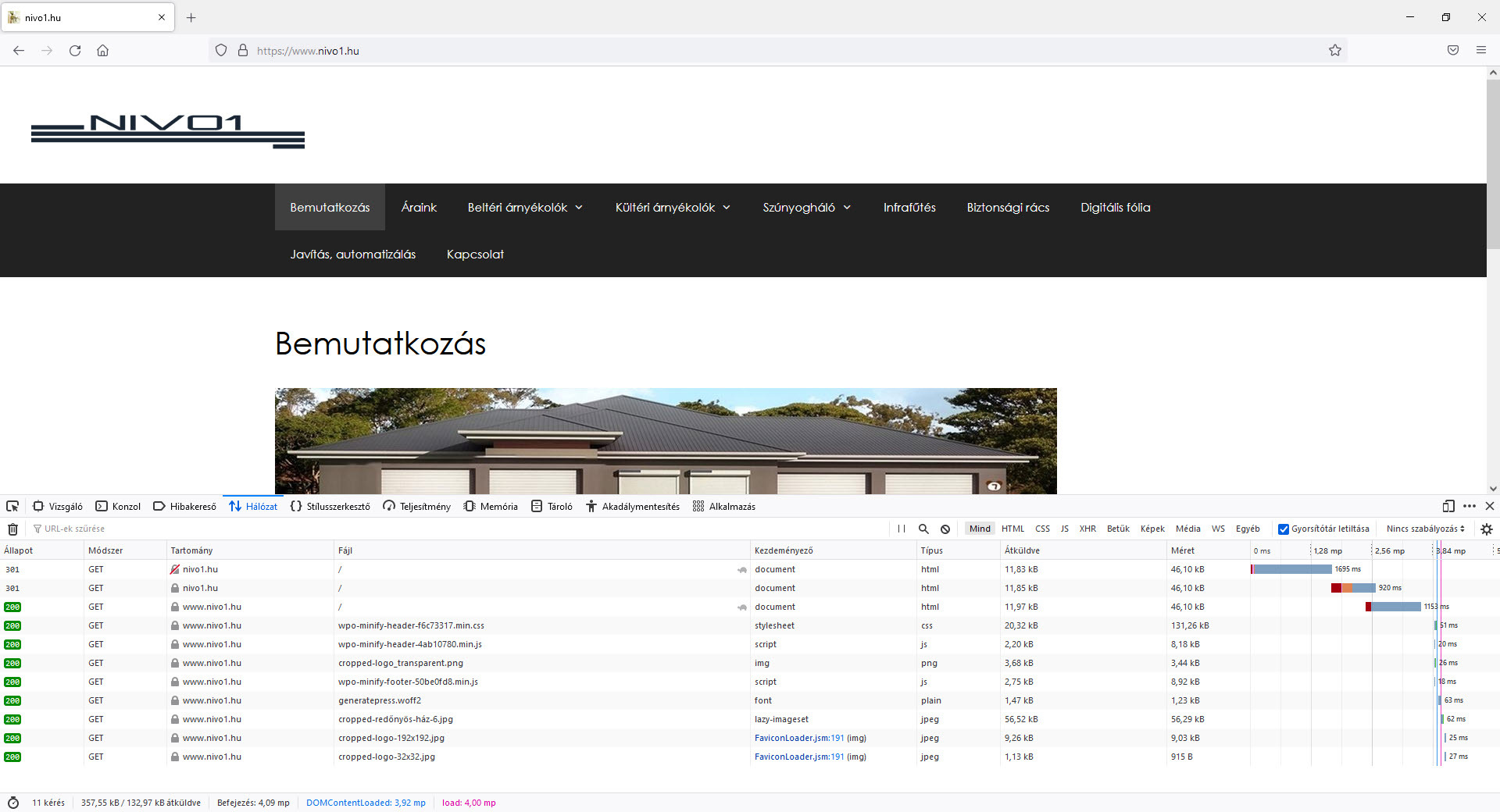Expand the Beltéri árnyékolók menu
1500x812 pixels.
(525, 208)
